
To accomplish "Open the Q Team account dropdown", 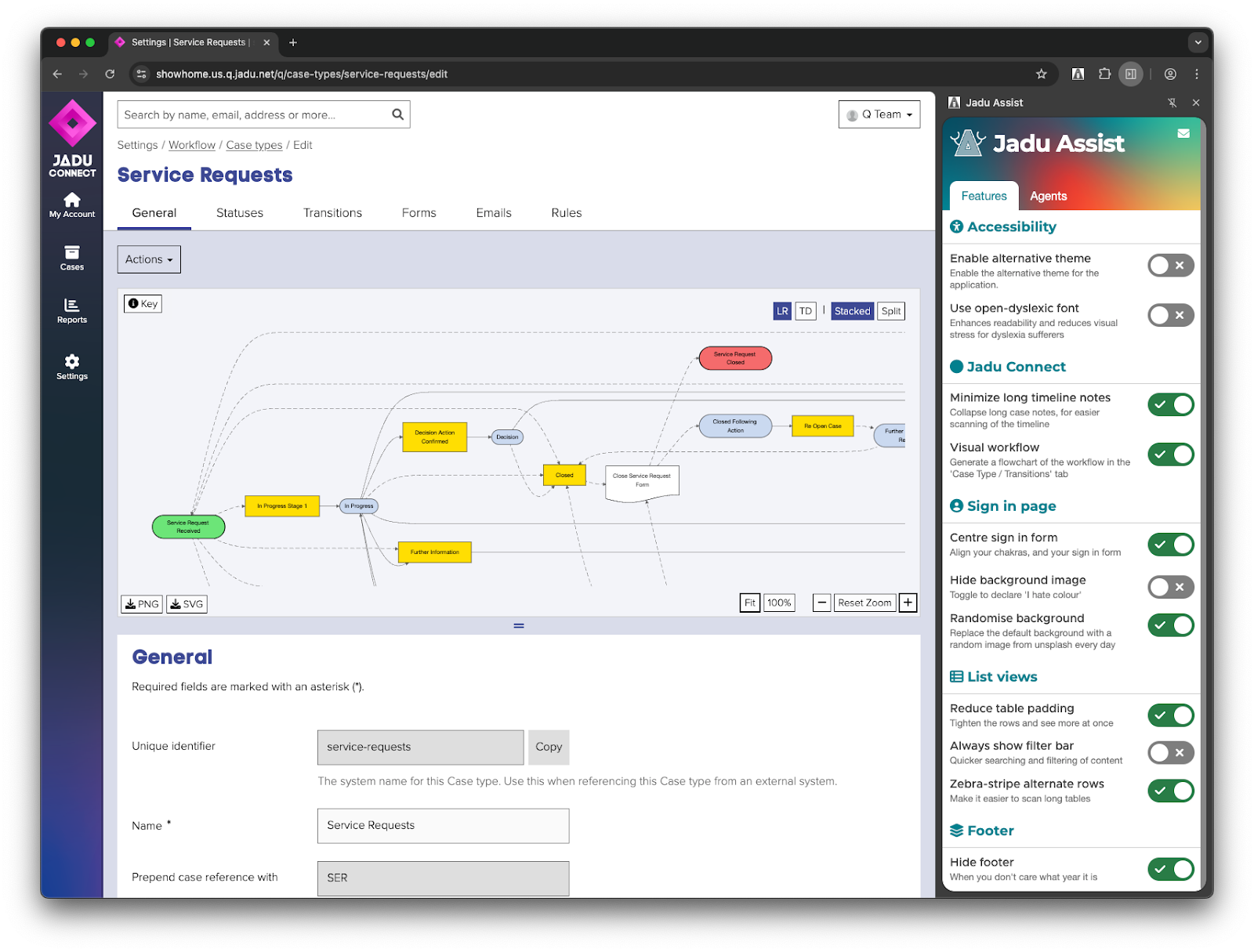I will click(x=879, y=114).
